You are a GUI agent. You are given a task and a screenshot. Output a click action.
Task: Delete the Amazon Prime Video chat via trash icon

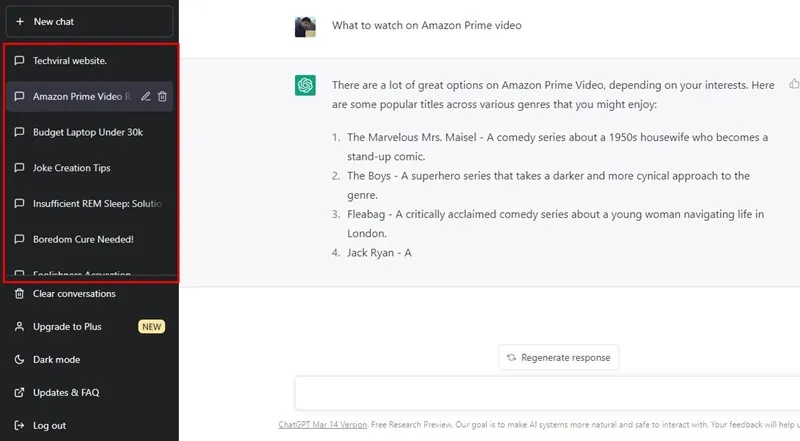click(162, 96)
